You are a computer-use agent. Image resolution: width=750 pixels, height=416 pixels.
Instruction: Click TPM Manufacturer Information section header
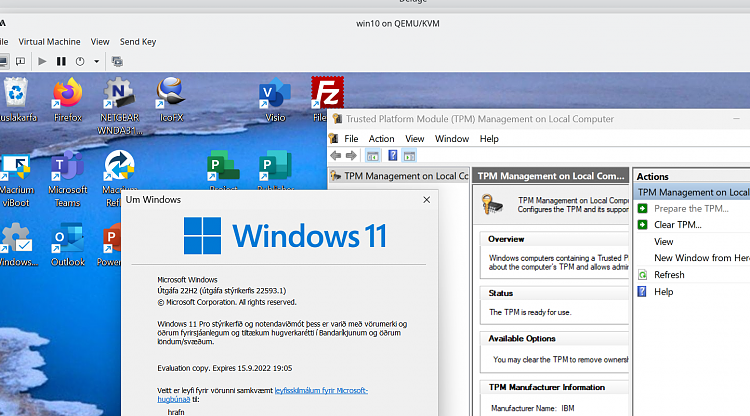pyautogui.click(x=547, y=387)
